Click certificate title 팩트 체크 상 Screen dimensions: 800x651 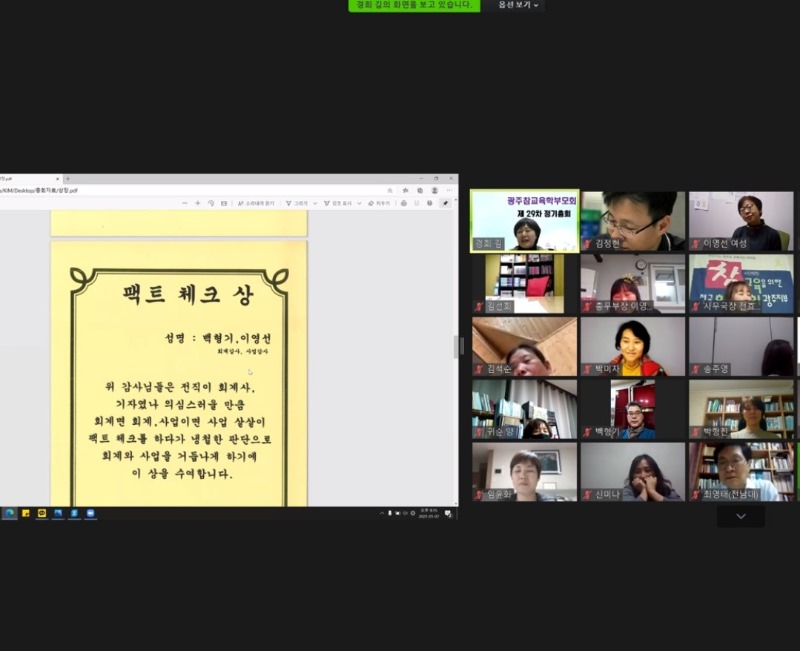click(x=188, y=295)
